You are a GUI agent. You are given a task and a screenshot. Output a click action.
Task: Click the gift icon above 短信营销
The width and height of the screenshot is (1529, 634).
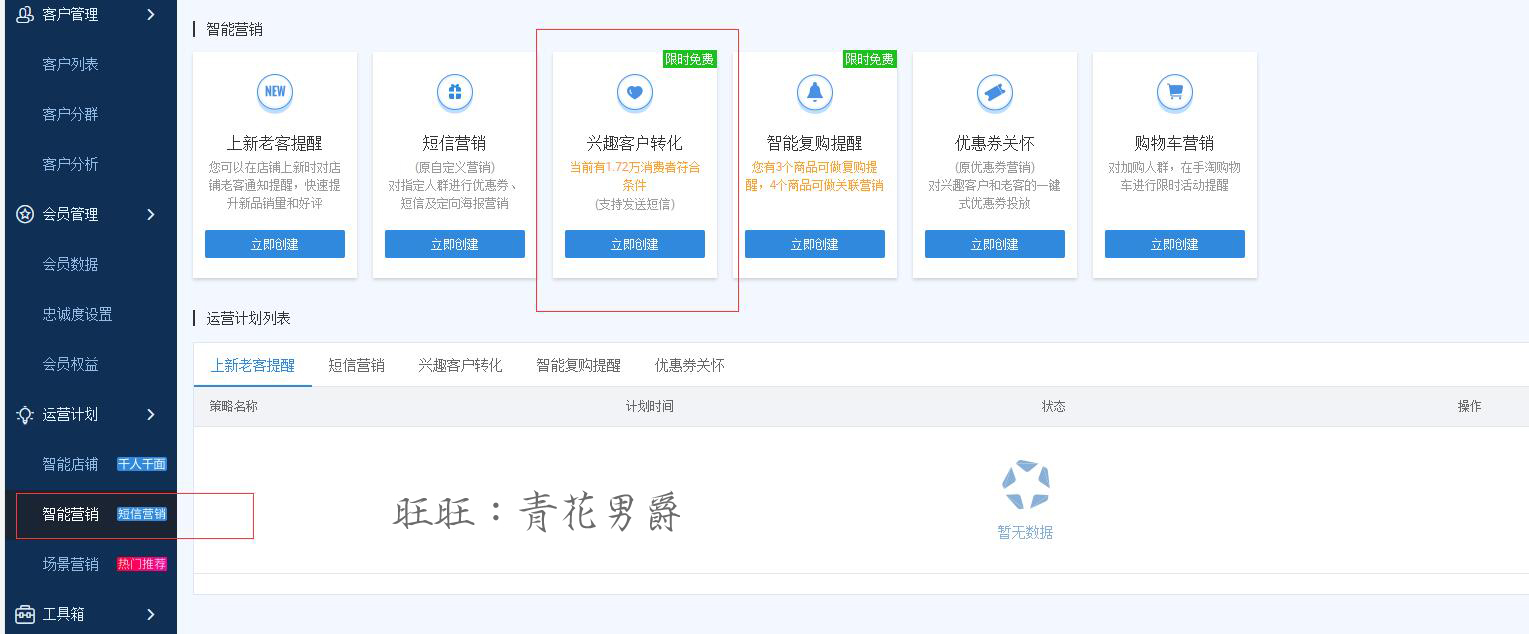[x=454, y=93]
